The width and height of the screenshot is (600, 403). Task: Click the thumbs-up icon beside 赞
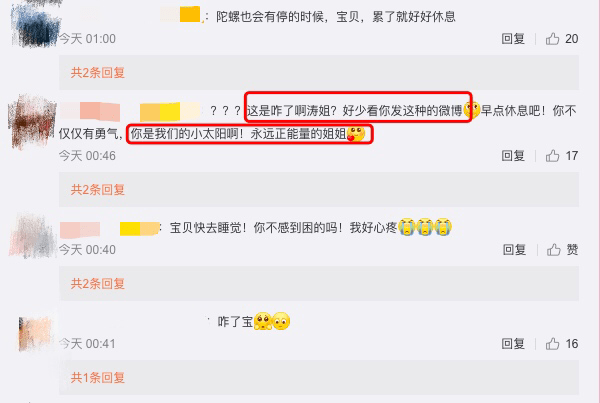tap(553, 250)
